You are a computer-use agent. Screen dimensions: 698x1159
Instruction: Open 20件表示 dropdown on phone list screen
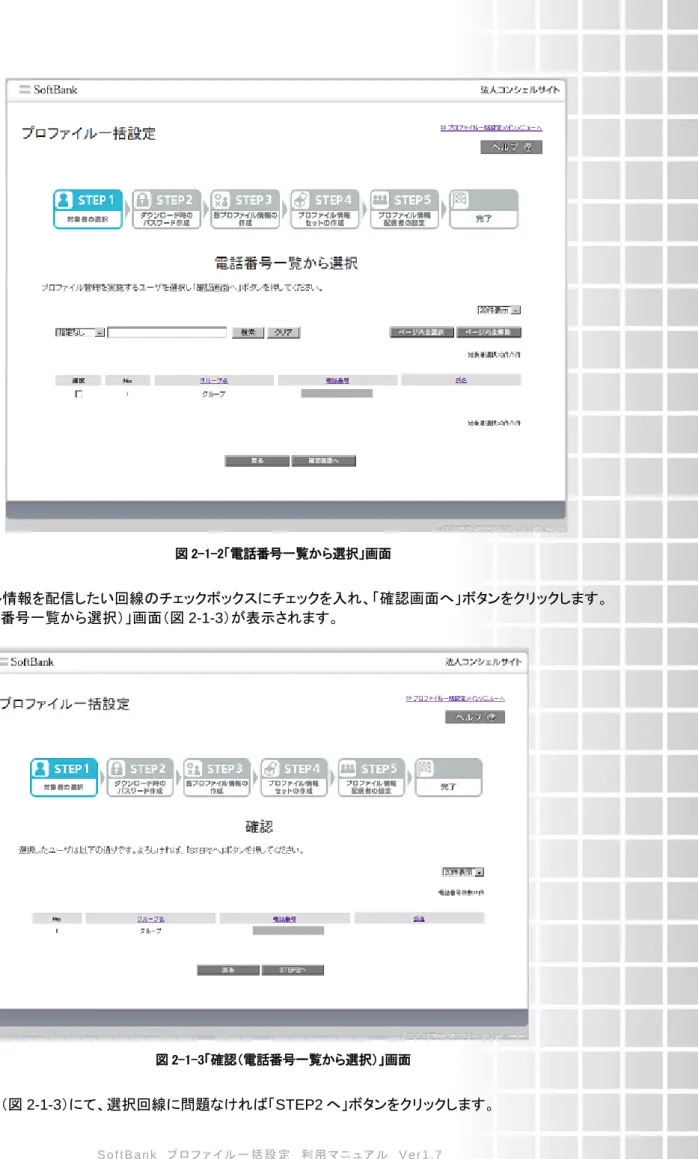[x=499, y=310]
